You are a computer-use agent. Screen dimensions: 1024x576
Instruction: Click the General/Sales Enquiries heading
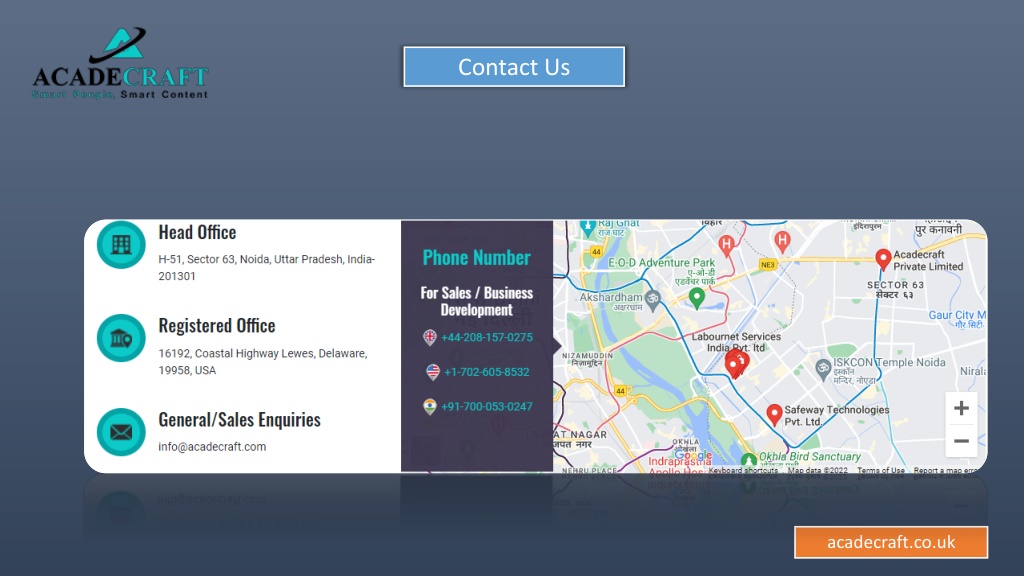point(240,419)
